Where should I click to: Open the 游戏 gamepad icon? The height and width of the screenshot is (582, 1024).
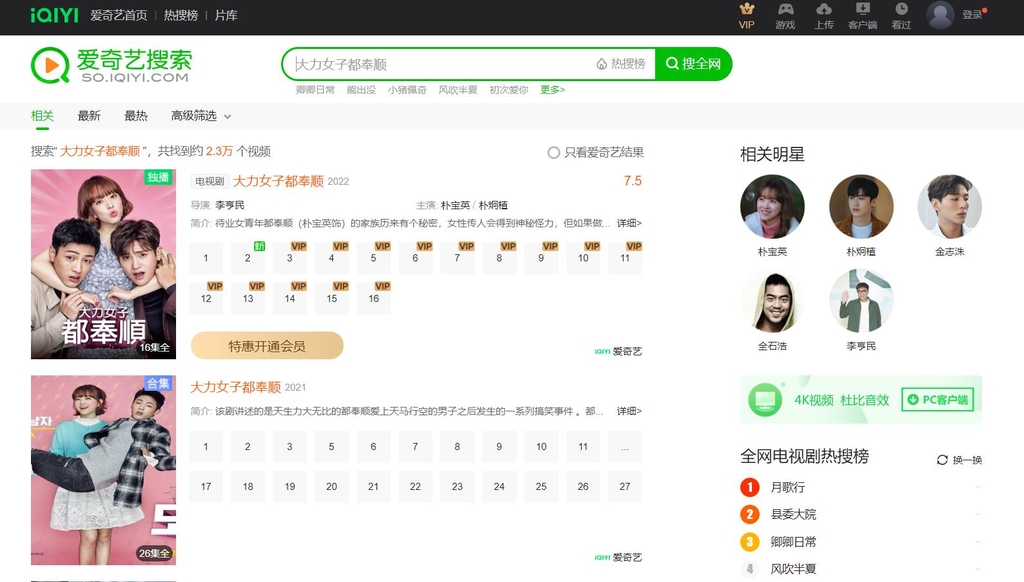pyautogui.click(x=786, y=9)
